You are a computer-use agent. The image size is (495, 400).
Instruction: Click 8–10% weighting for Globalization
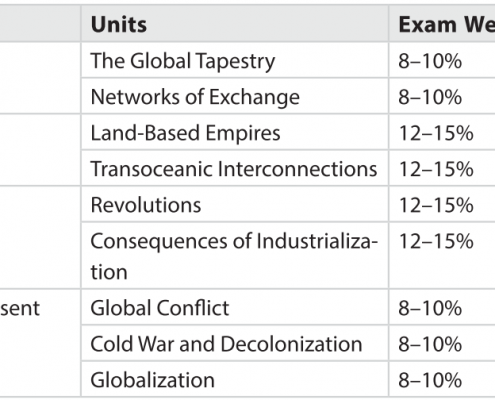[430, 380]
